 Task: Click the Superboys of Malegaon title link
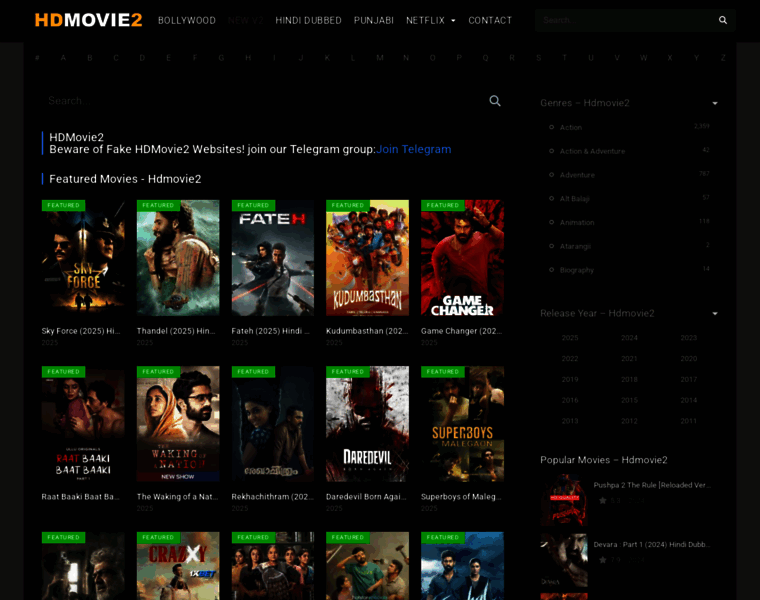point(461,497)
